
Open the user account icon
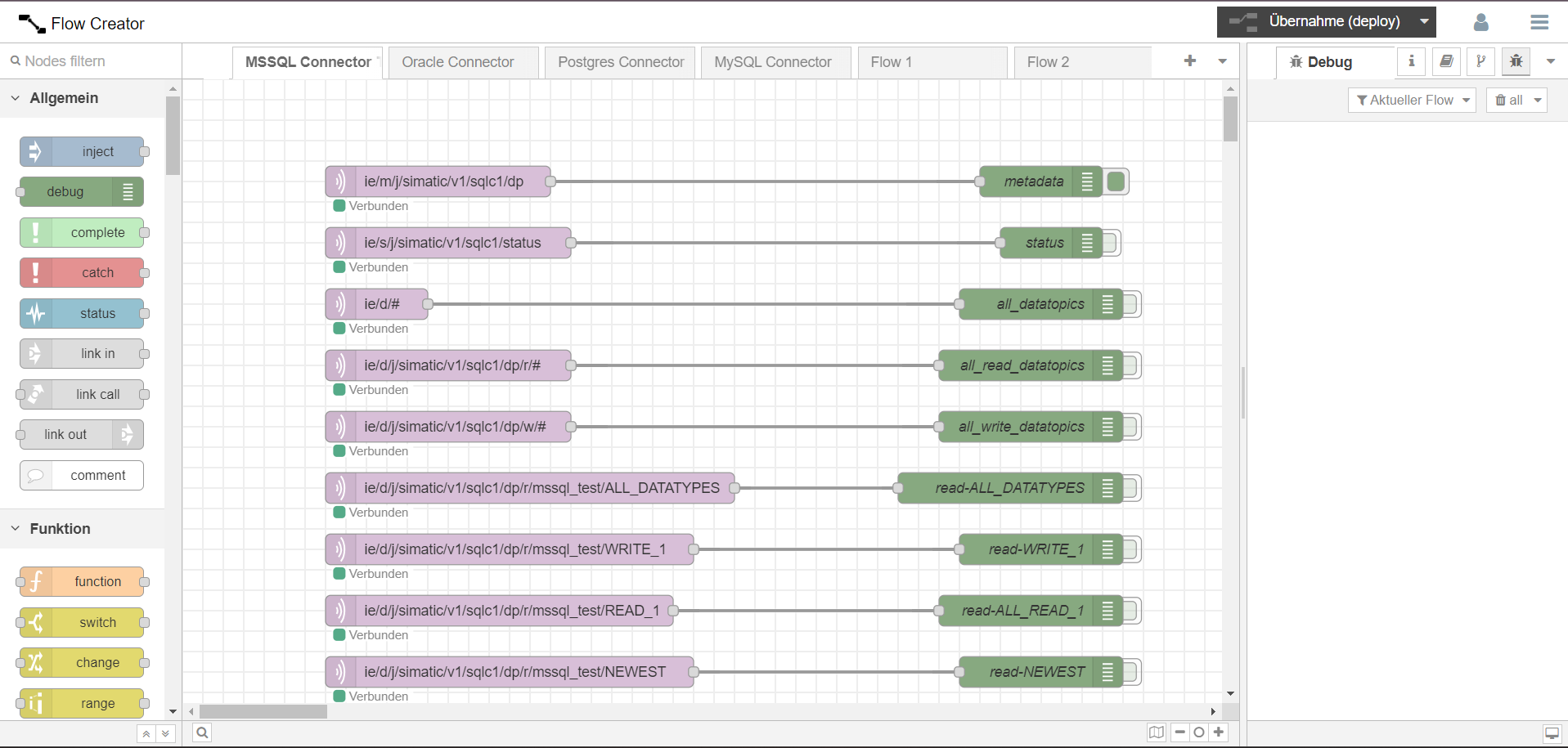(1480, 22)
